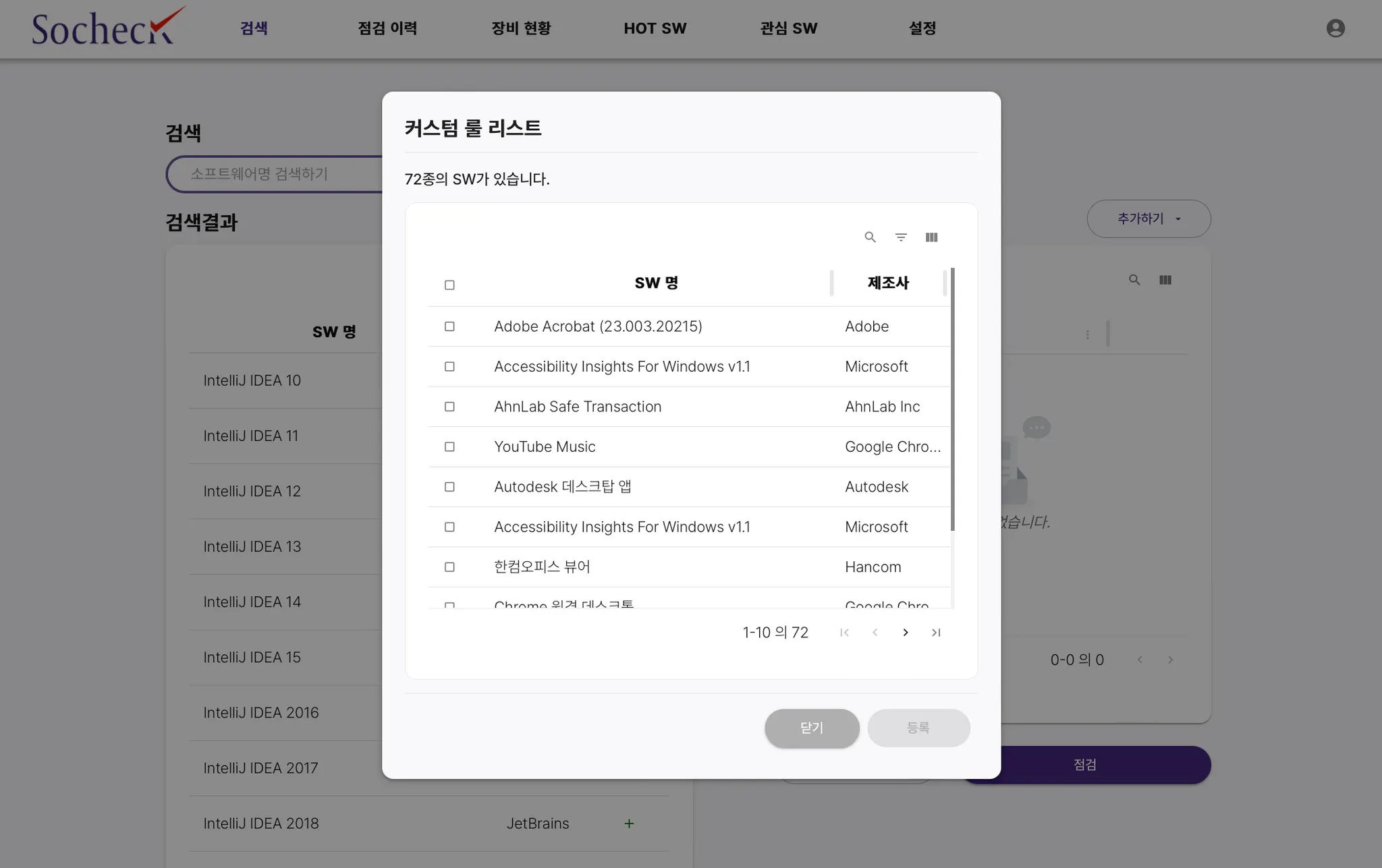This screenshot has height=868, width=1382.
Task: Toggle the select-all checkbox in the header
Action: [449, 285]
